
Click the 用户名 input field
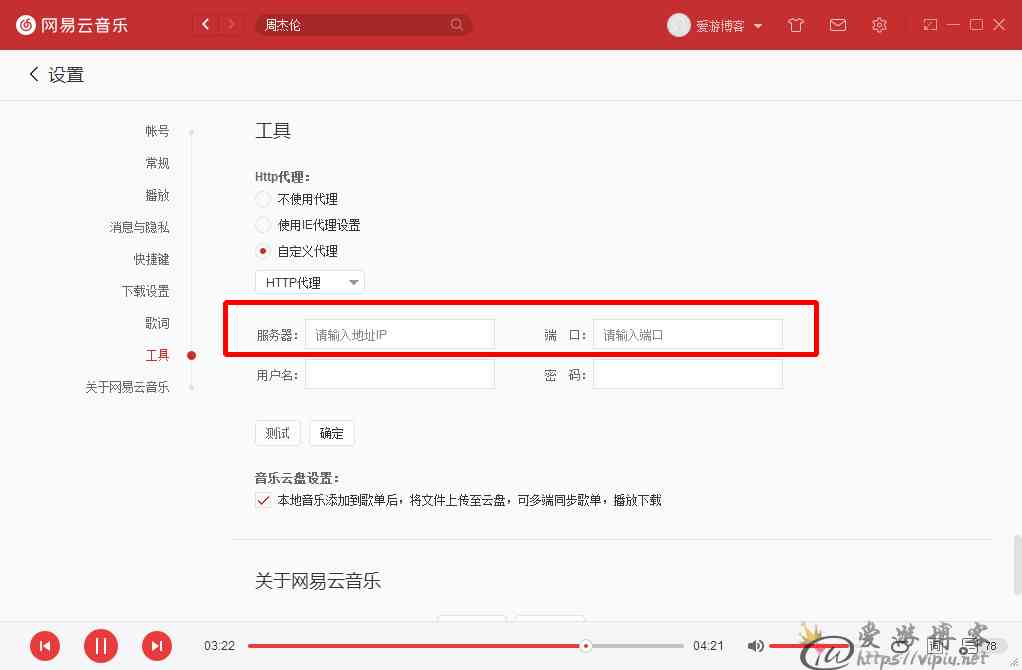tap(400, 374)
